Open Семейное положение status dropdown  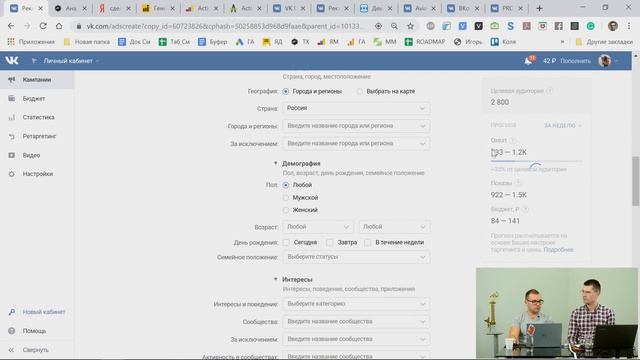click(356, 257)
